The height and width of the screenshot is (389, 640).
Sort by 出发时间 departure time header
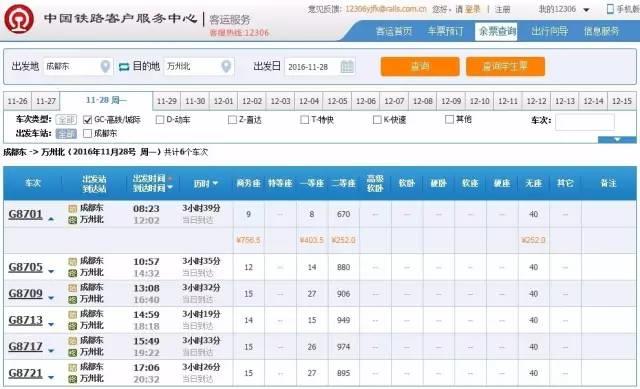click(x=149, y=178)
